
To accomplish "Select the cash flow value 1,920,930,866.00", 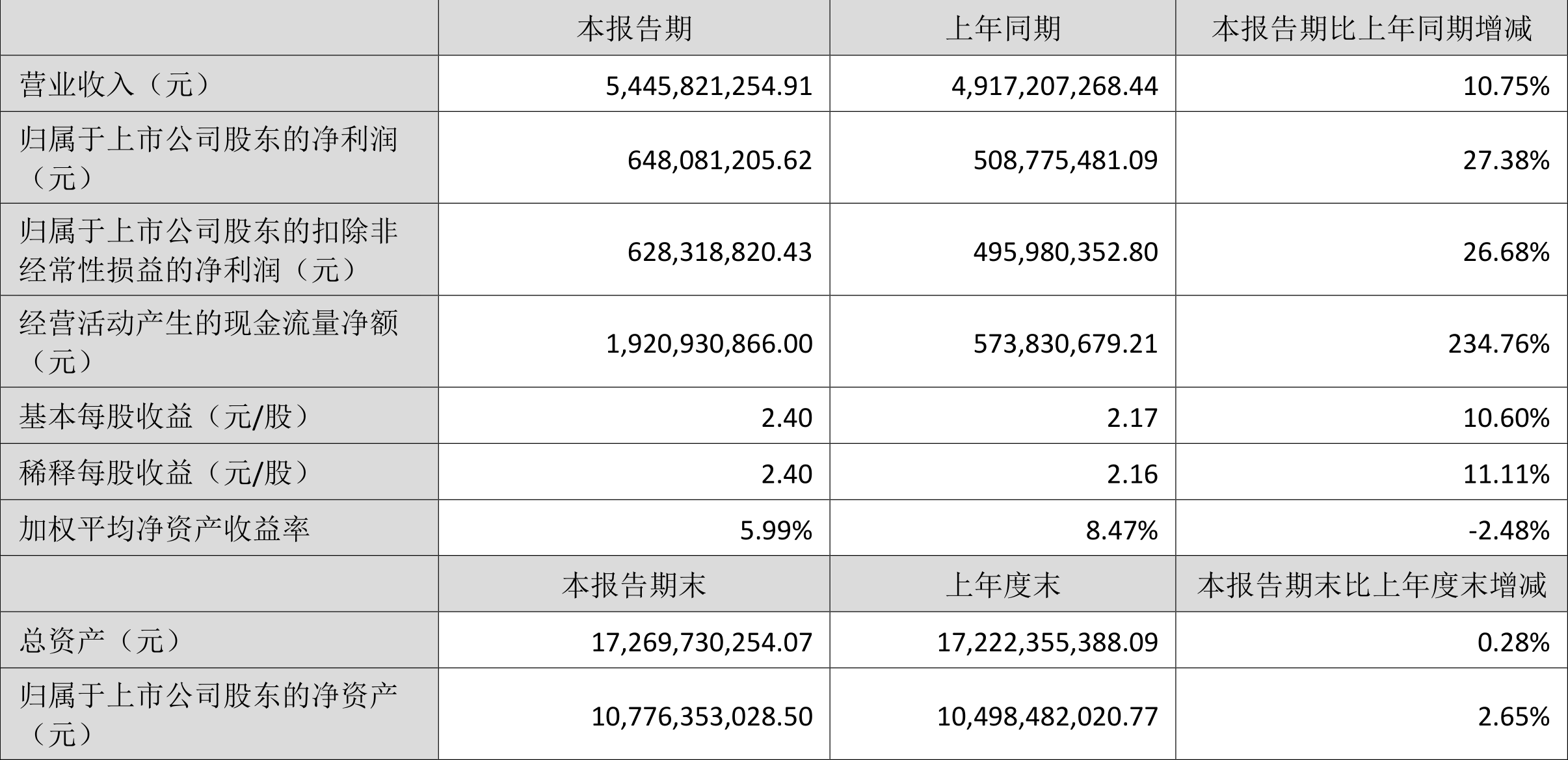I will 709,344.
